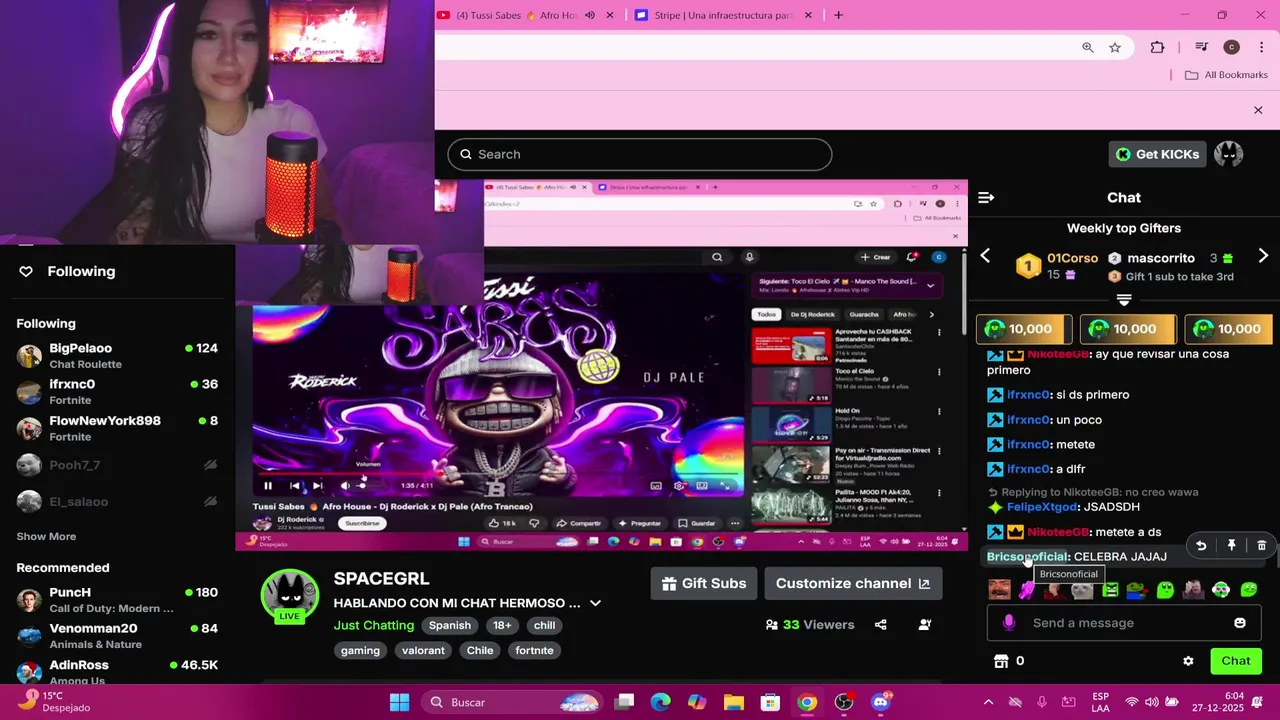This screenshot has width=1280, height=720.
Task: Open Chrome media controls icon
Action: 1202,47
